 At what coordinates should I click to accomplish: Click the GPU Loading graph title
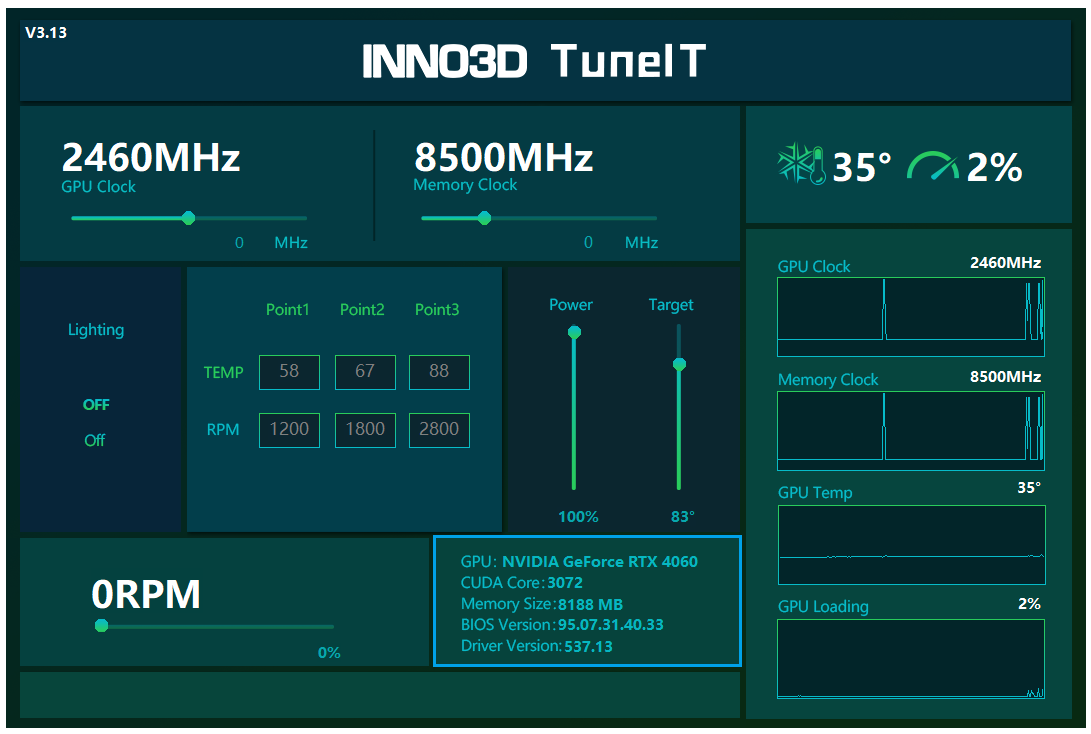coord(823,607)
